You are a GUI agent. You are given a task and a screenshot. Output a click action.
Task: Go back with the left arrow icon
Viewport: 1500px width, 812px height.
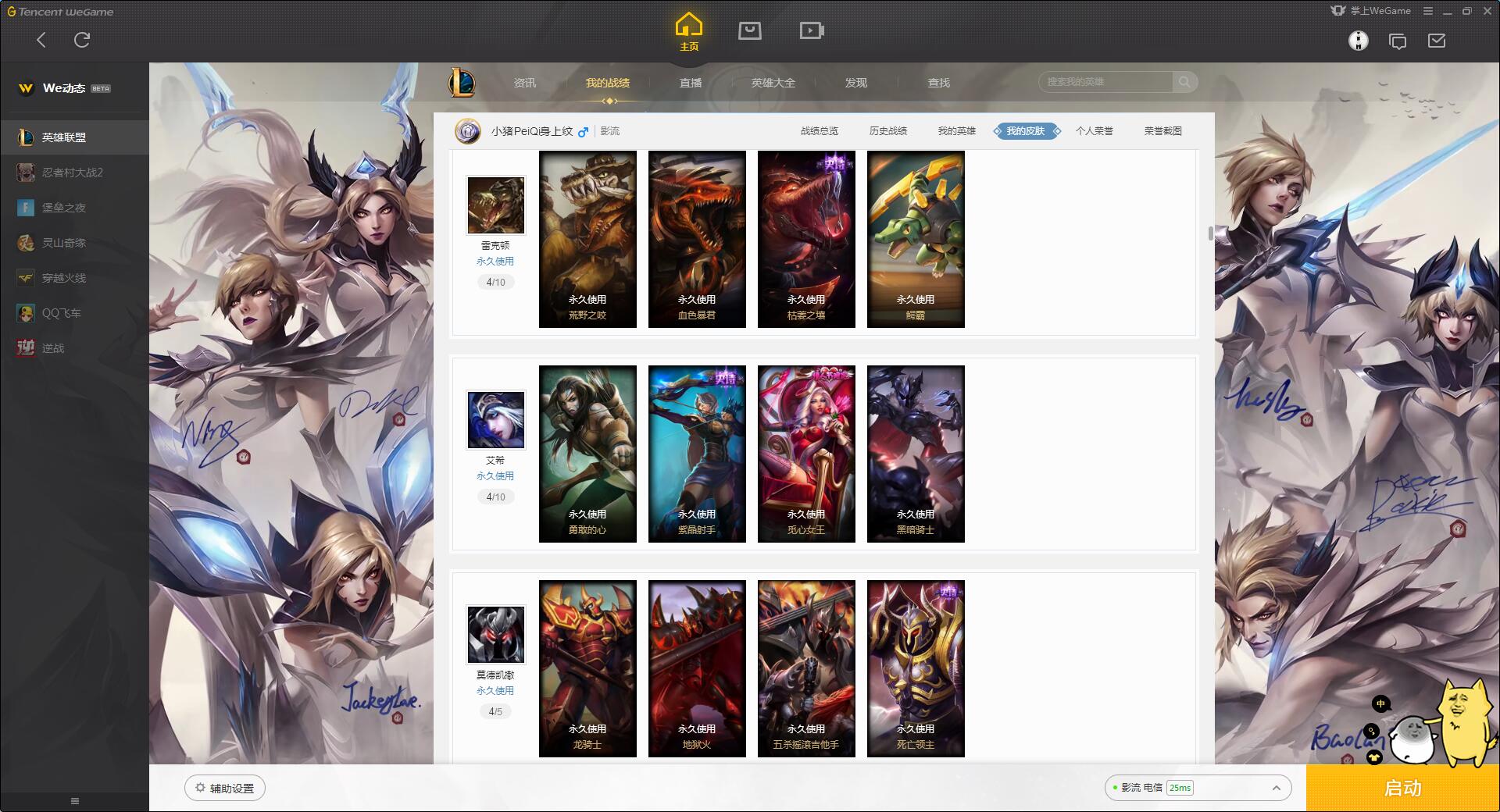[x=41, y=40]
